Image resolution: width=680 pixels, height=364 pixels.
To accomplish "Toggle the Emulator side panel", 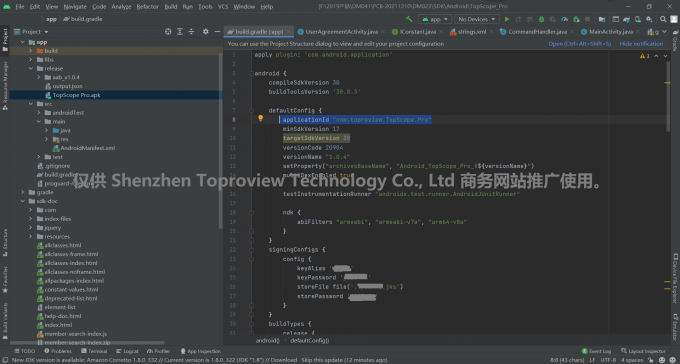I will click(x=675, y=327).
